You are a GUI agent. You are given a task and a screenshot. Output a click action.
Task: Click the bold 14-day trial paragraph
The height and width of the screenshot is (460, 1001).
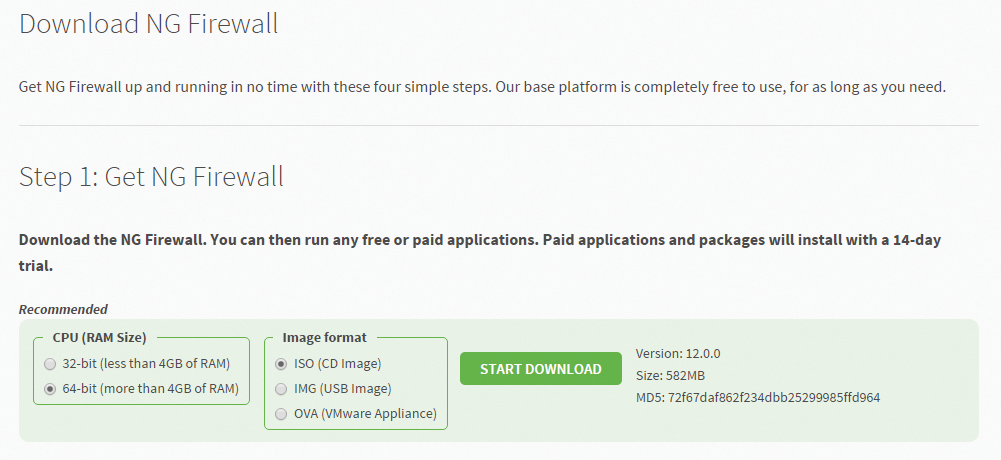point(480,253)
